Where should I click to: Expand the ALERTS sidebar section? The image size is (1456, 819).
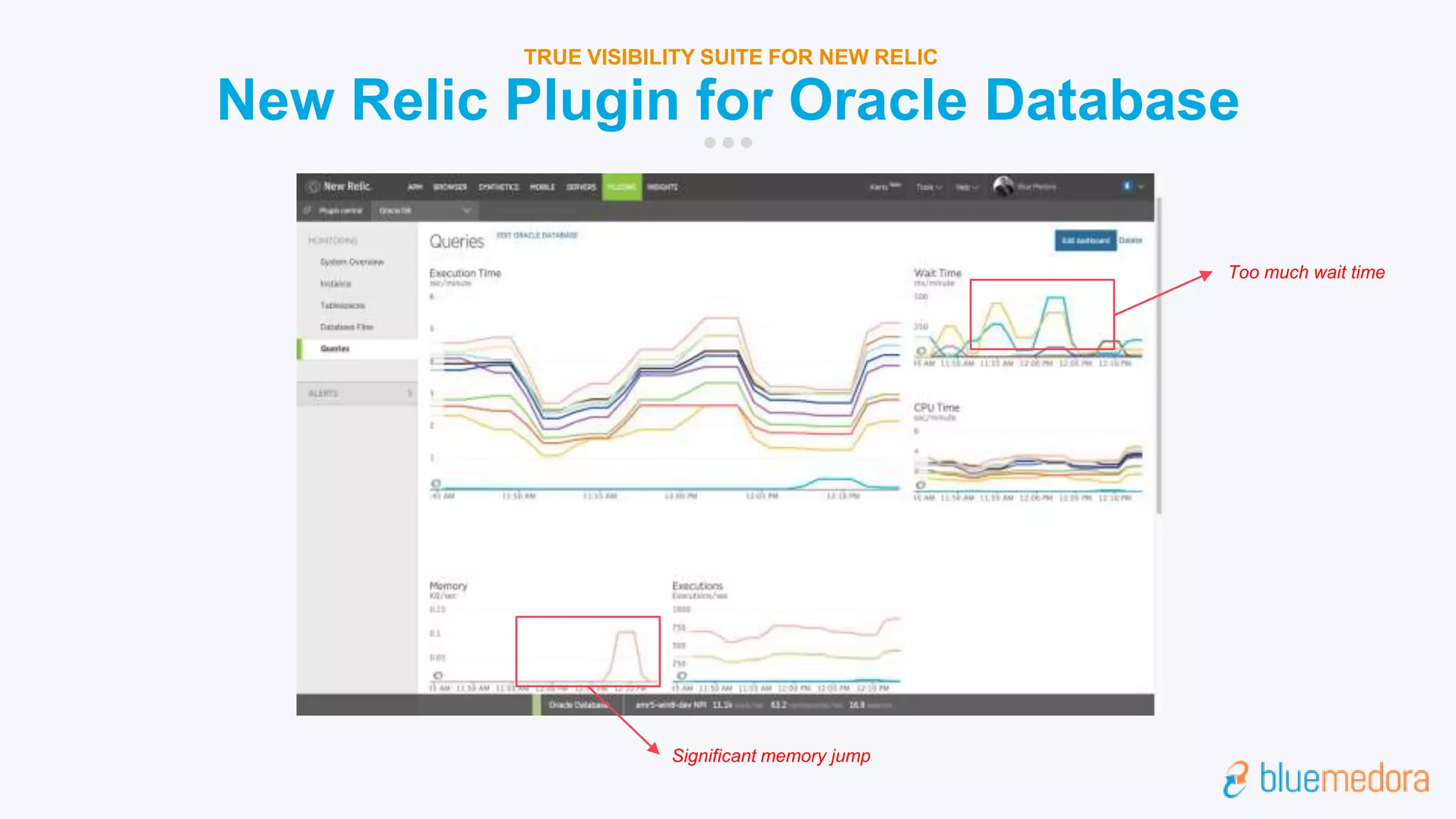click(x=358, y=394)
